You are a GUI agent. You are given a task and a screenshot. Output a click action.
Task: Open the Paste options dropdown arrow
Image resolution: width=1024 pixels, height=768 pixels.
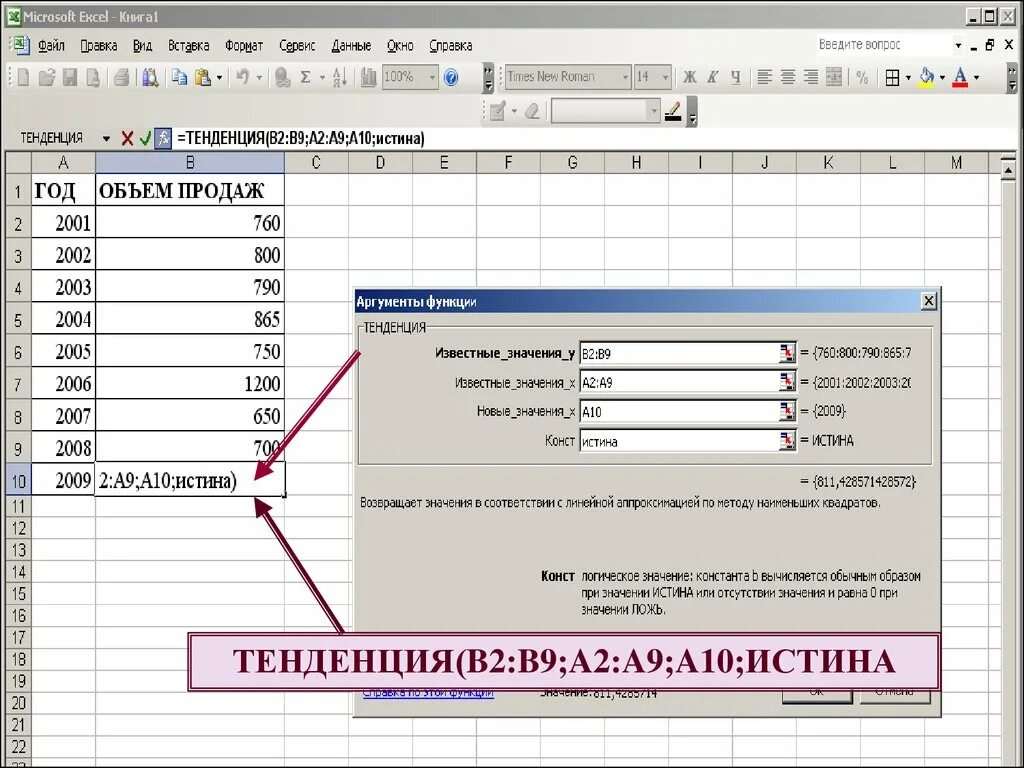click(x=219, y=78)
